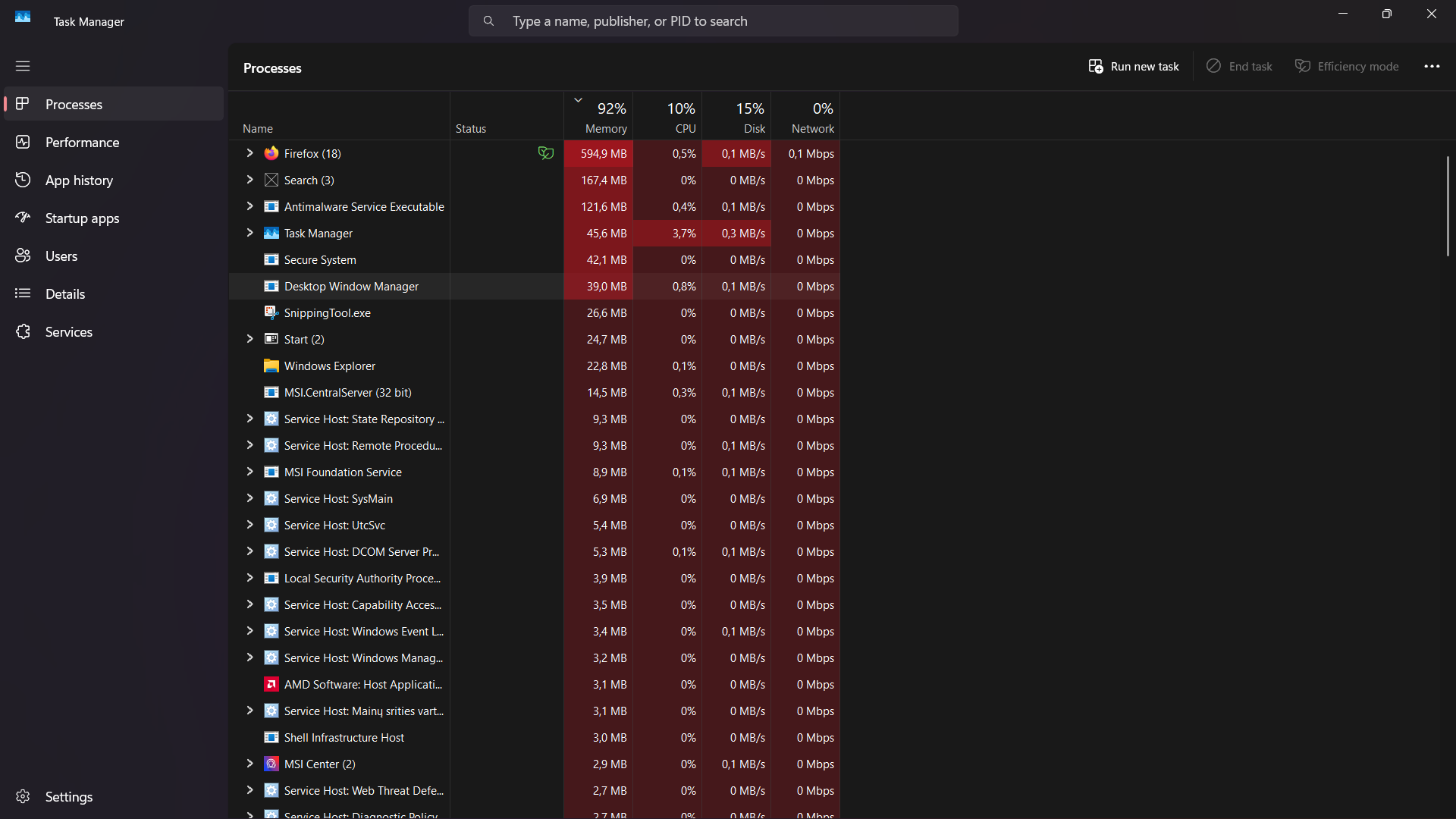1456x819 pixels.
Task: Expand Service Host: SysMain entry
Action: pyautogui.click(x=249, y=498)
